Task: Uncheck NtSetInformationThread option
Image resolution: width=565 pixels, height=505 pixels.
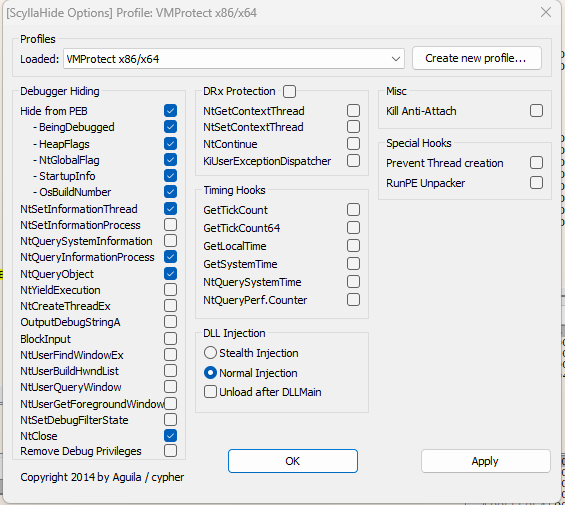Action: tap(170, 208)
